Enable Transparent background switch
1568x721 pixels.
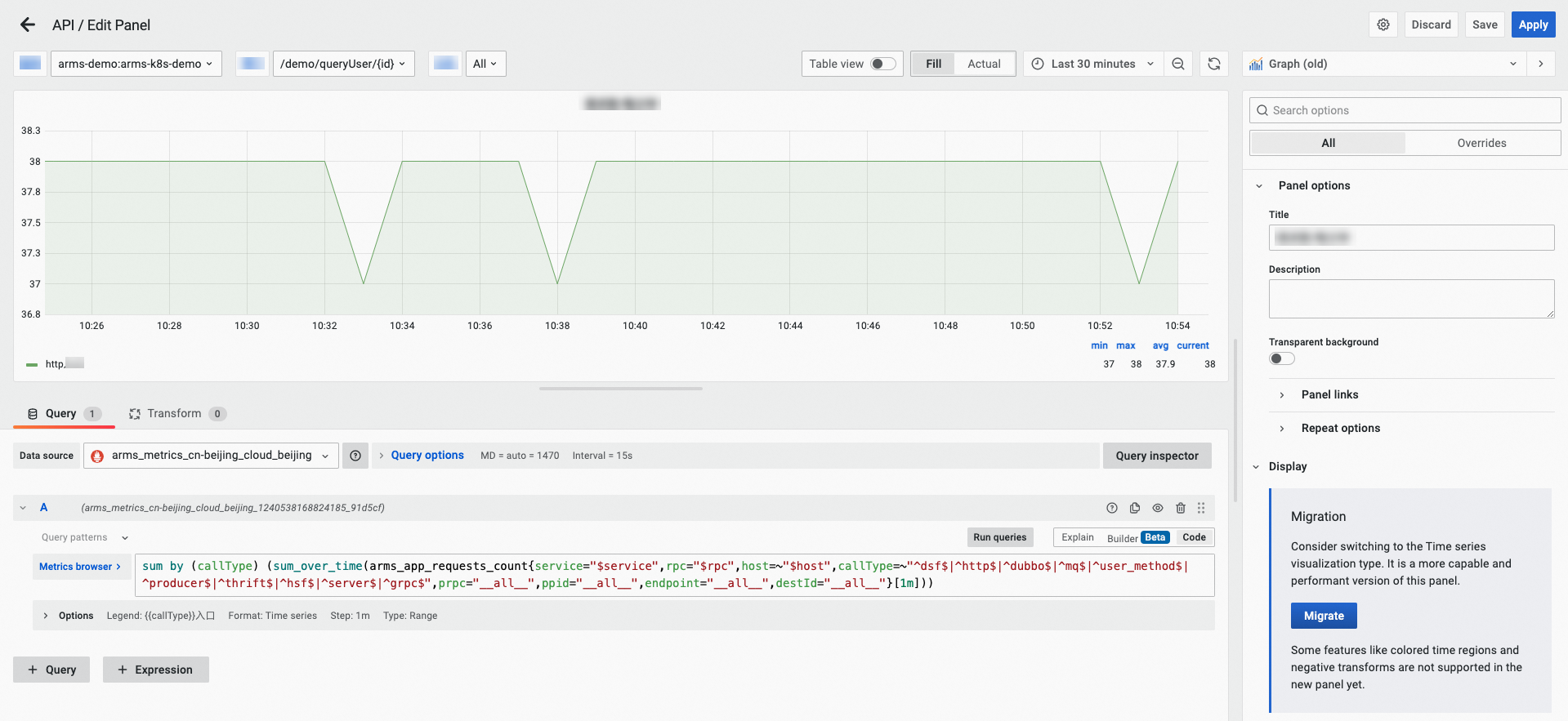[1282, 358]
